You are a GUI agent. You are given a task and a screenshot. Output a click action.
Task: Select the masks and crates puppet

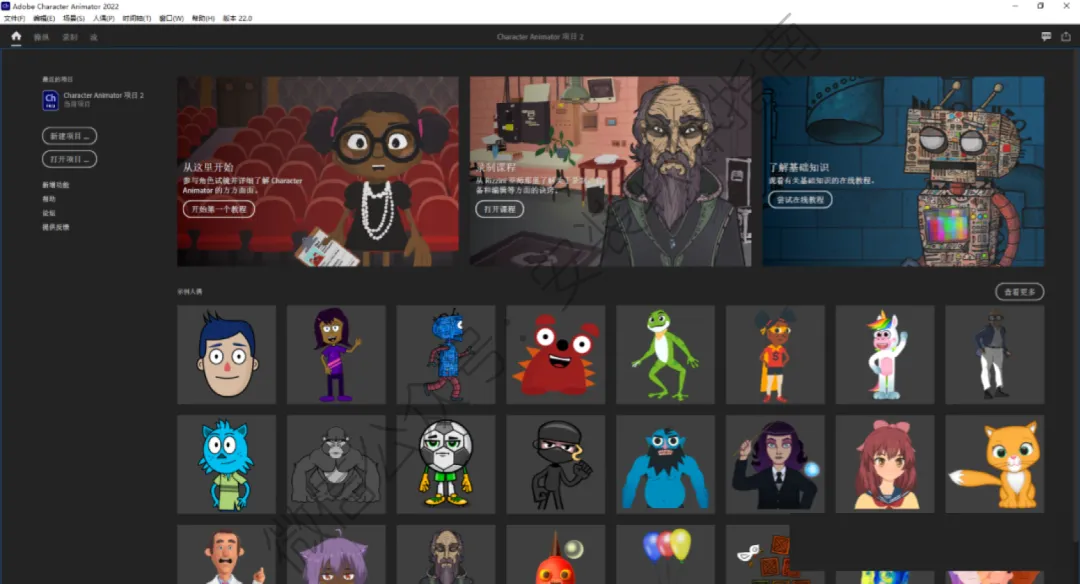(x=758, y=554)
